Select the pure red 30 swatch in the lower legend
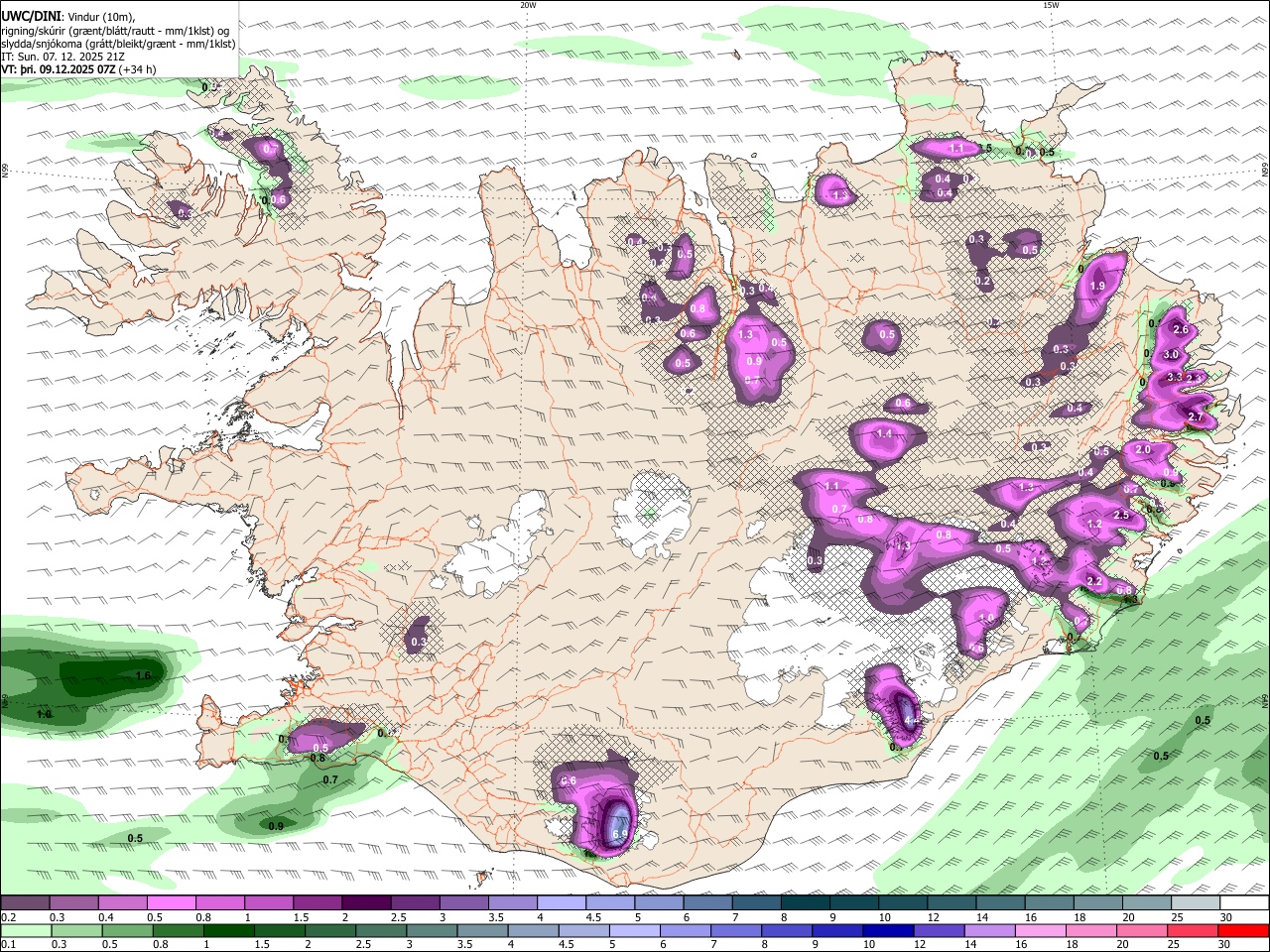This screenshot has height=952, width=1270. coord(1244,930)
